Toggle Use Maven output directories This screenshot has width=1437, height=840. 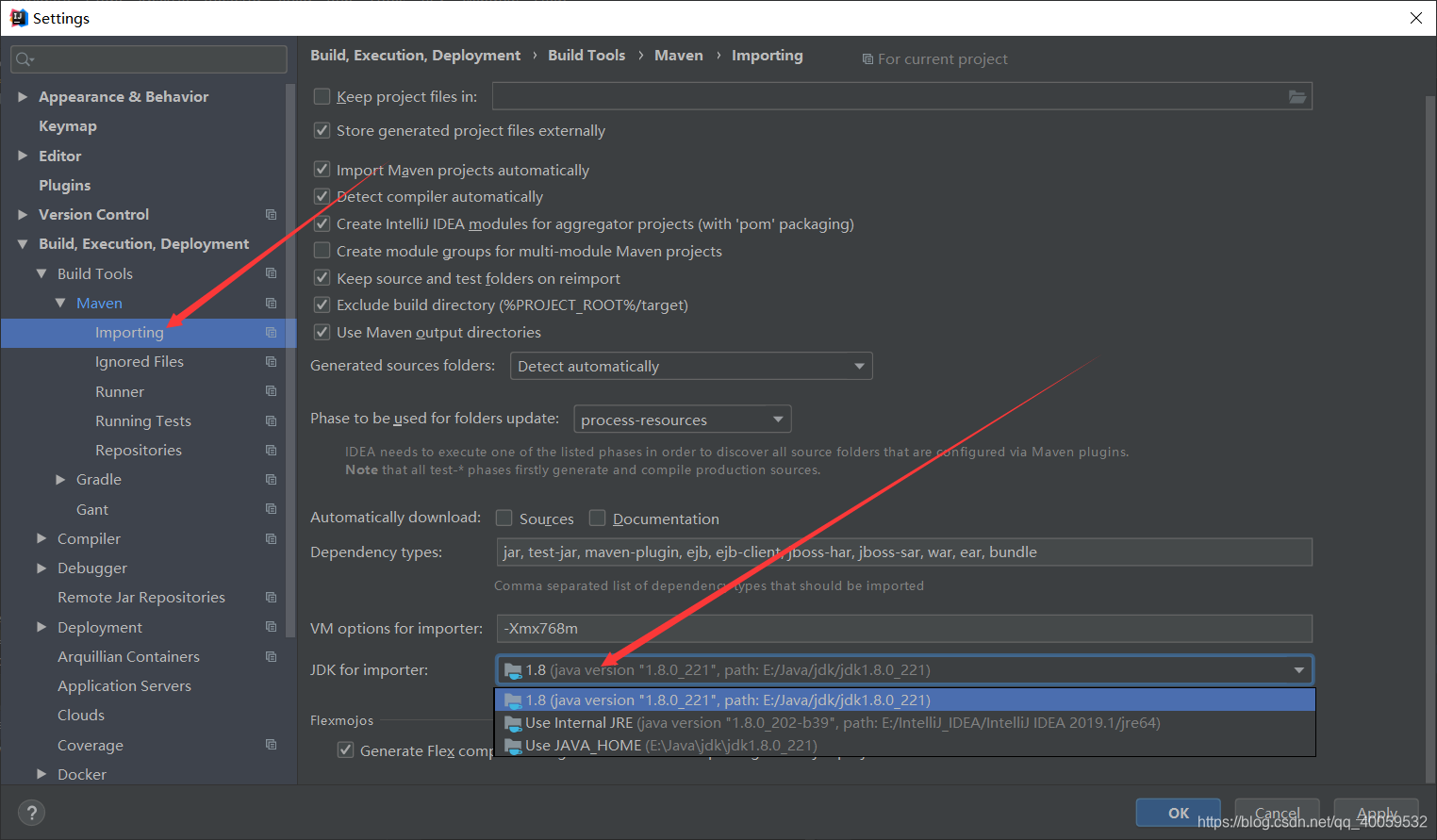322,332
